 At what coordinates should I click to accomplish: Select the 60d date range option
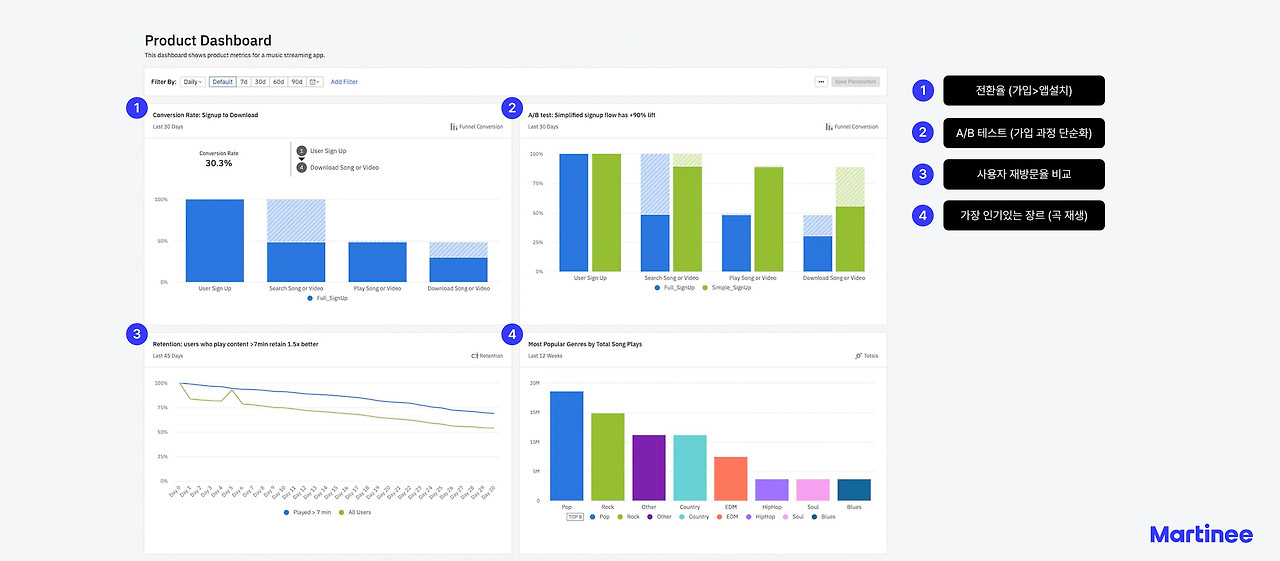278,82
